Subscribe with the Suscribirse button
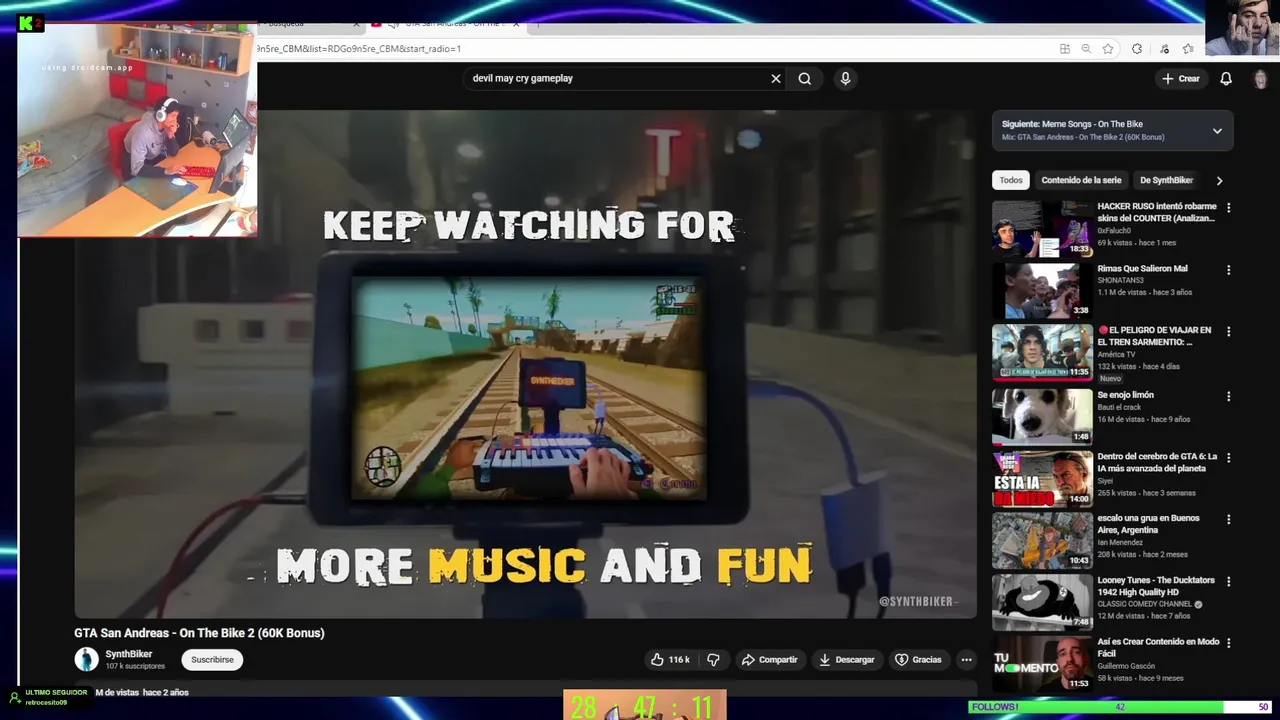The width and height of the screenshot is (1280, 720). click(212, 660)
